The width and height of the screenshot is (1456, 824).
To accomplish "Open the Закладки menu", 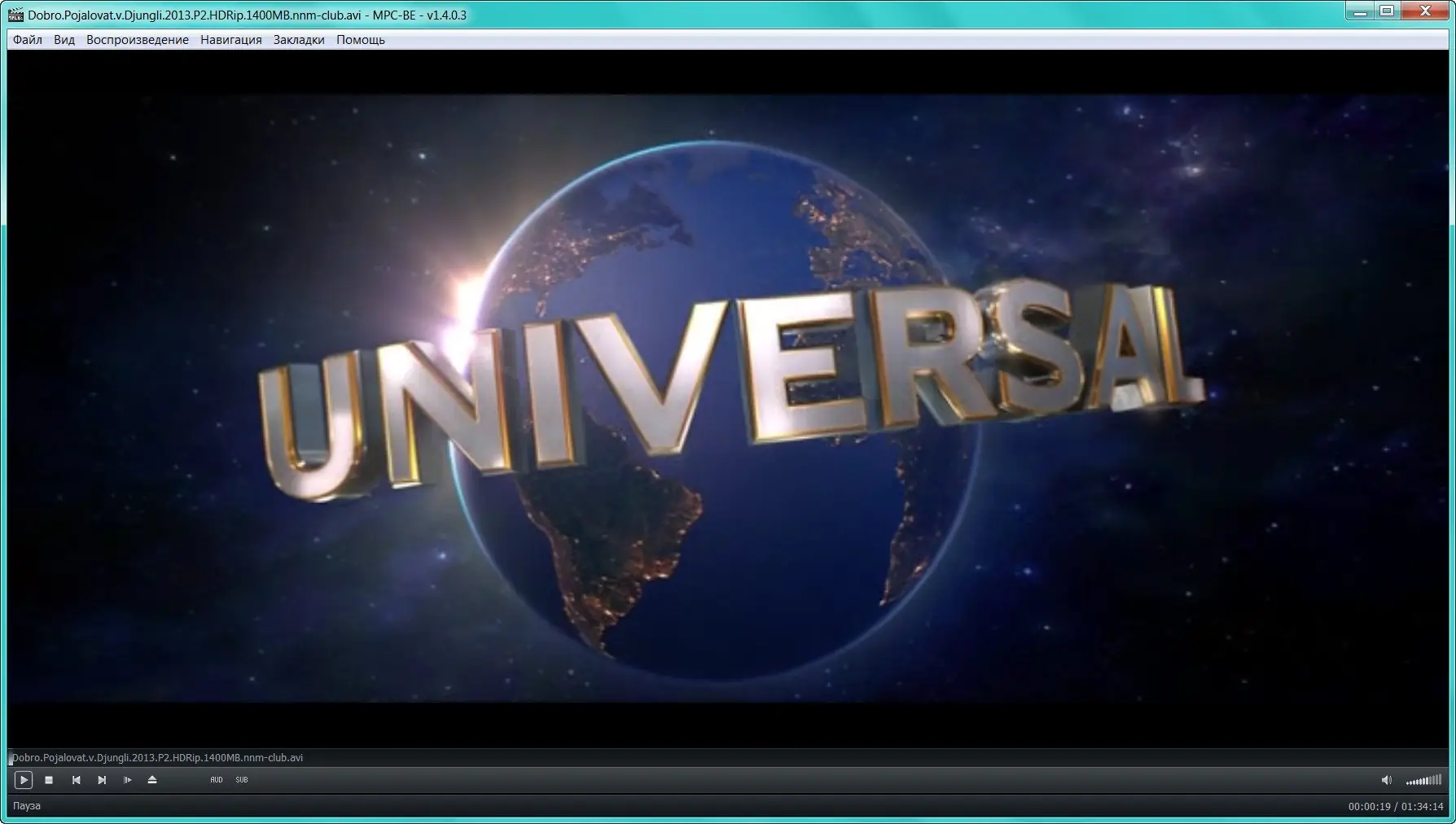I will pyautogui.click(x=299, y=40).
